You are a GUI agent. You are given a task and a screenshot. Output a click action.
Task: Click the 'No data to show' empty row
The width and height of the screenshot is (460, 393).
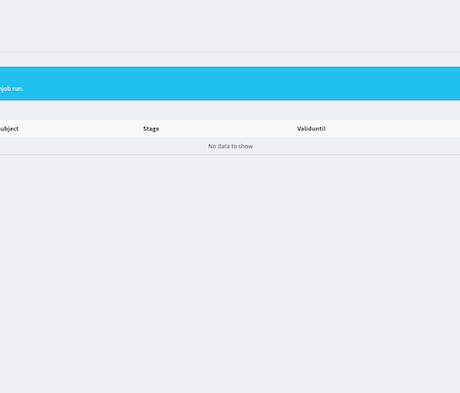click(230, 146)
